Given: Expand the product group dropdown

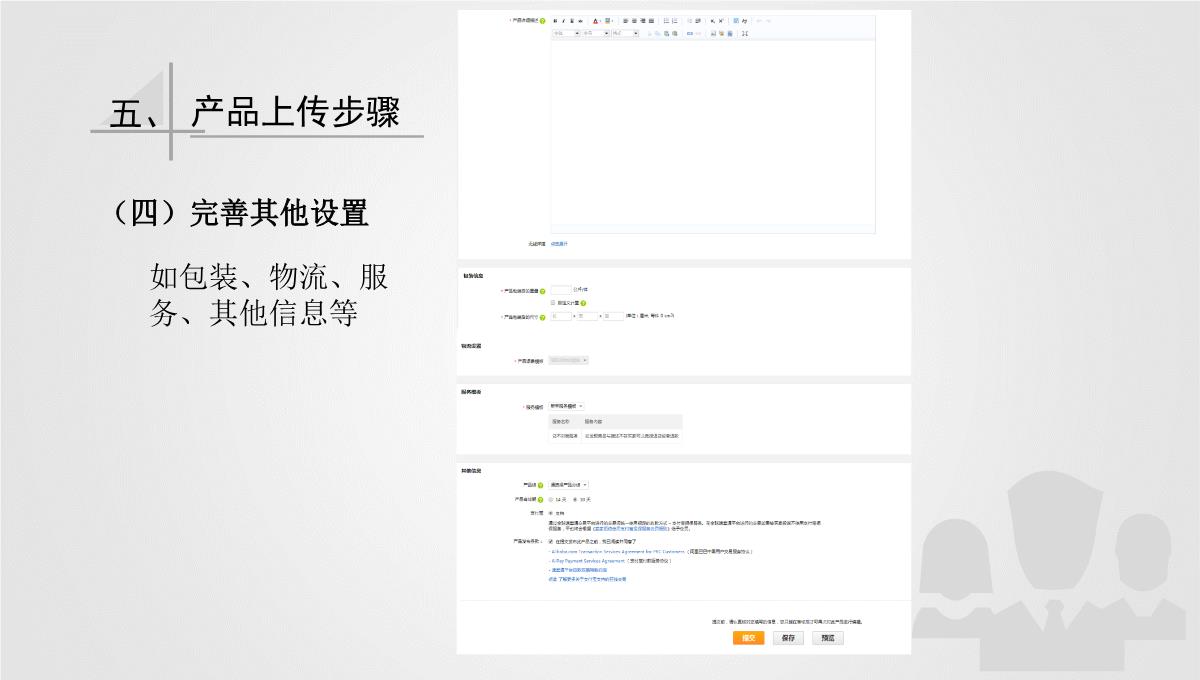Looking at the screenshot, I should click(x=569, y=484).
